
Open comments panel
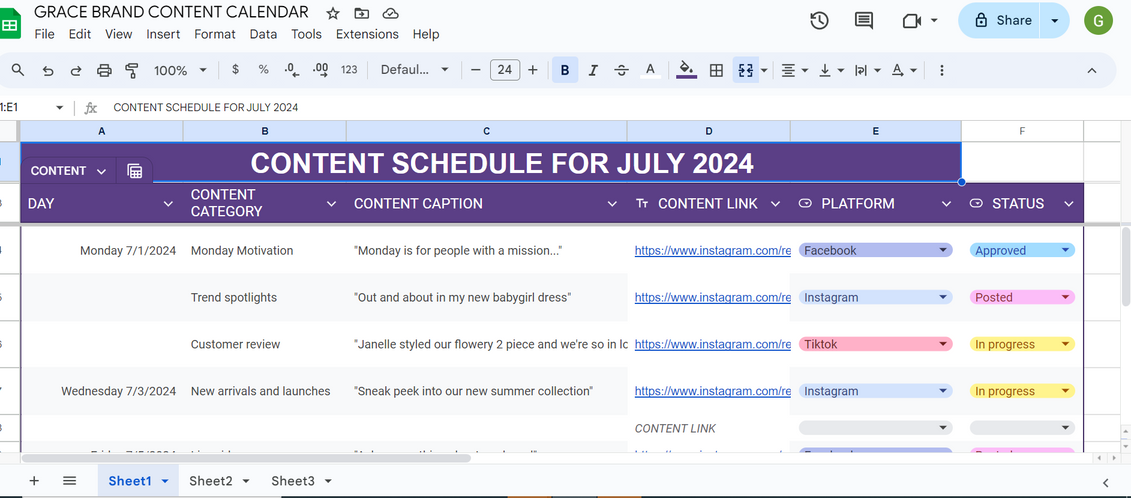863,20
